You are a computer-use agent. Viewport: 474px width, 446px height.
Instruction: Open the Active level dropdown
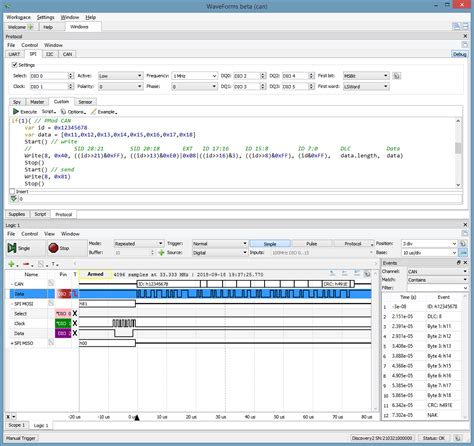coord(120,76)
